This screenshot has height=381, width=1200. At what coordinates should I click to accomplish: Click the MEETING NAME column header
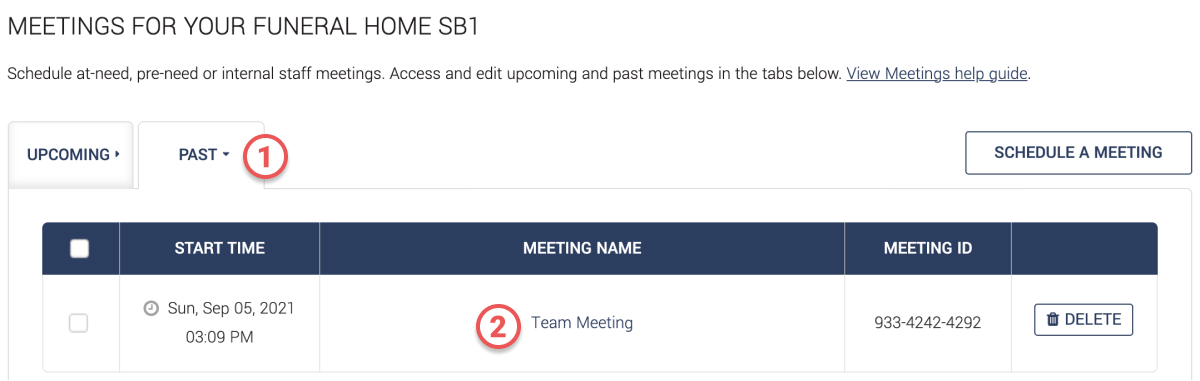pyautogui.click(x=582, y=248)
